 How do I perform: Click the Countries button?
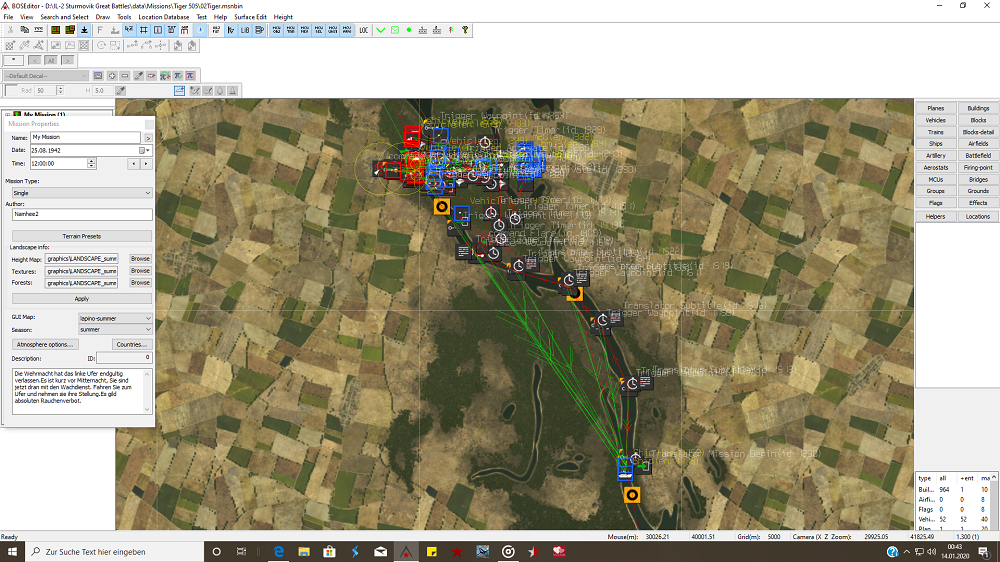[132, 344]
